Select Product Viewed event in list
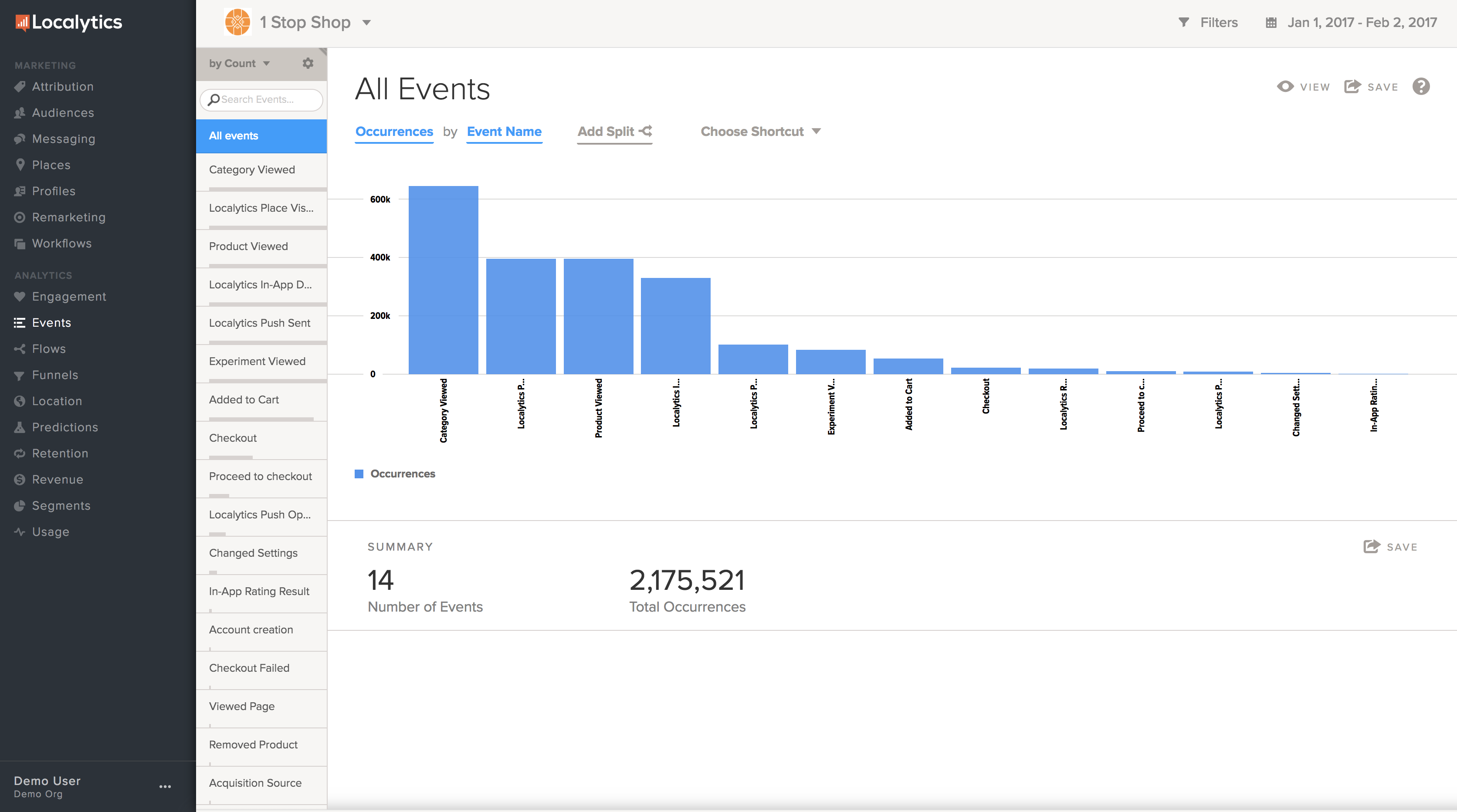This screenshot has height=812, width=1457. [x=248, y=247]
